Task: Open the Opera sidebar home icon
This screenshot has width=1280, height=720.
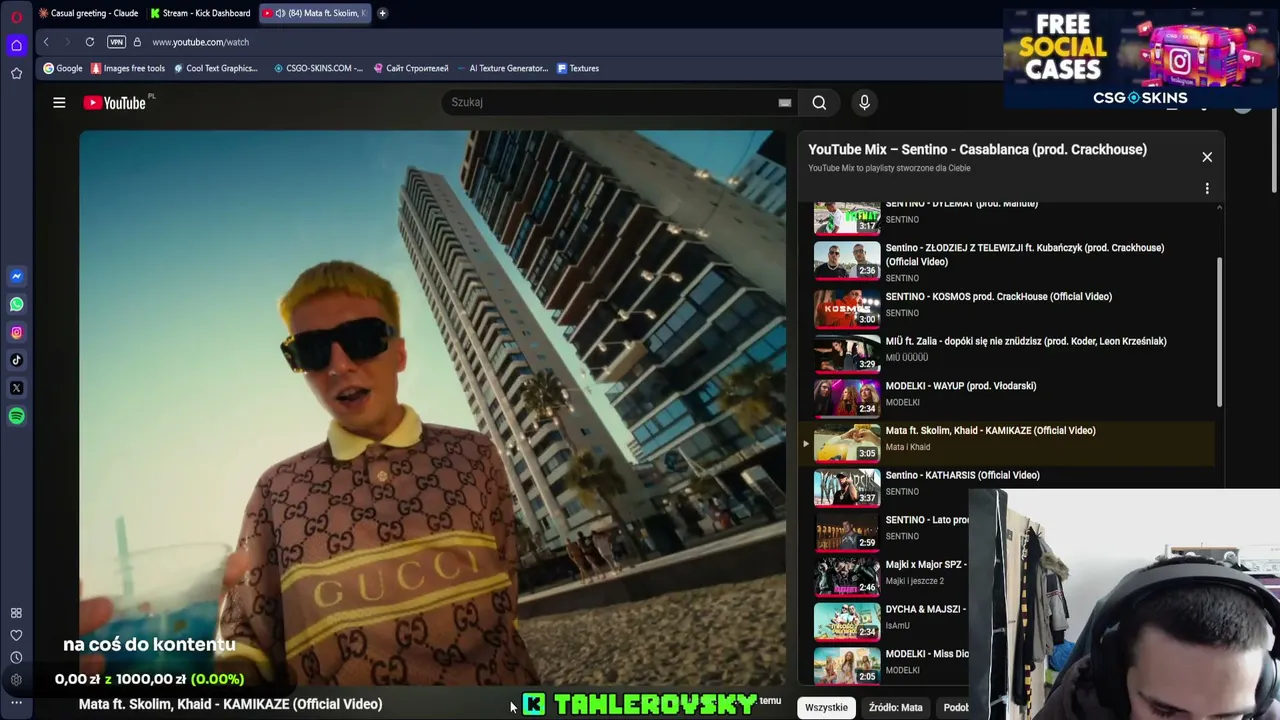Action: 16,45
